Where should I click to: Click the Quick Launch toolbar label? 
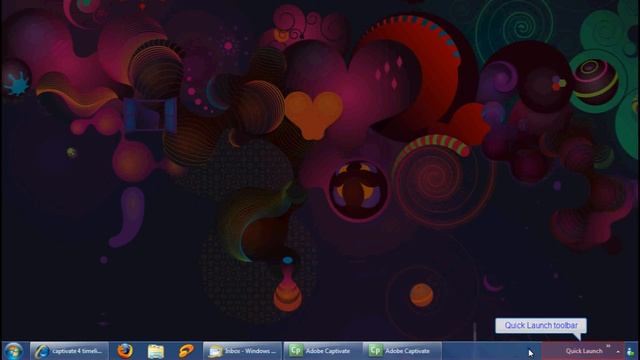584,351
